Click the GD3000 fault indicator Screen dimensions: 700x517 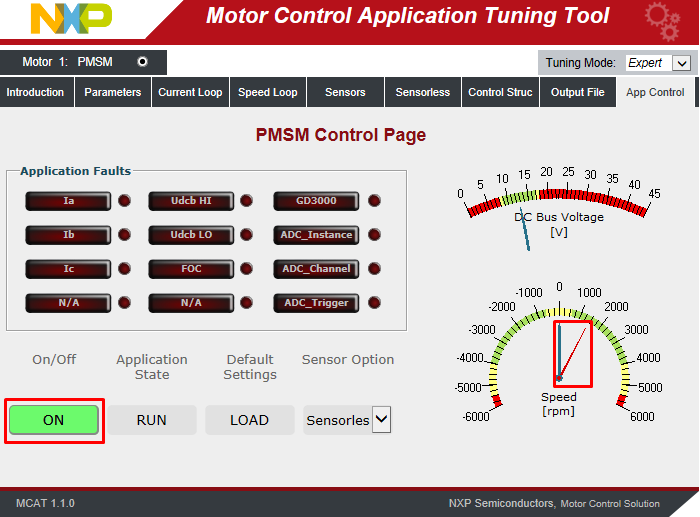click(315, 201)
